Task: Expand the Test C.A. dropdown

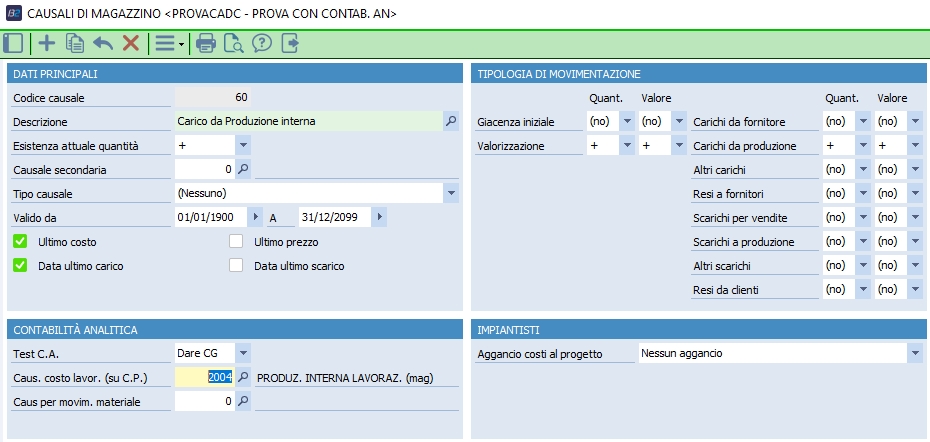Action: (243, 353)
